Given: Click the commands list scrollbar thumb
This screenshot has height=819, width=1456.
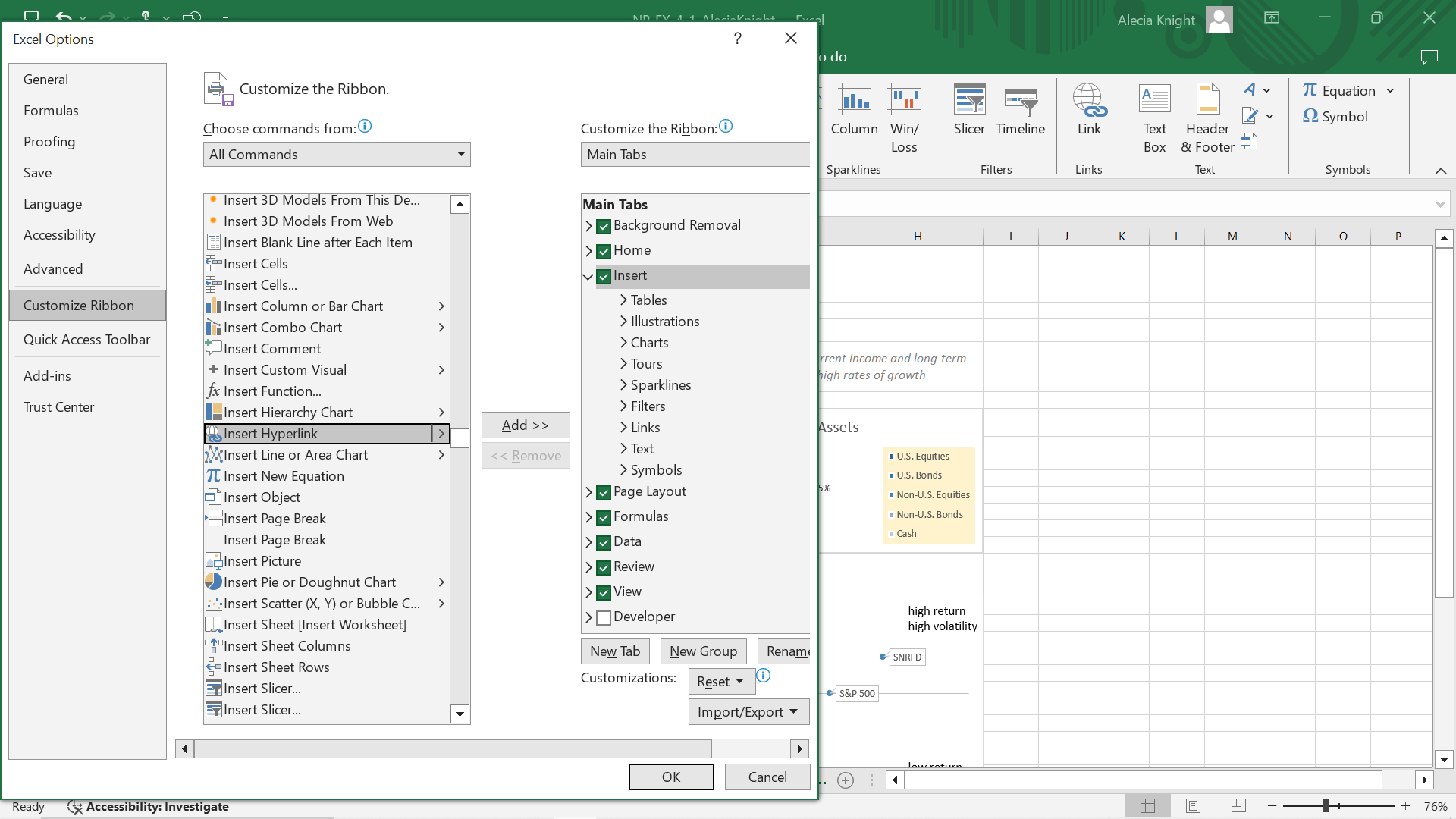Looking at the screenshot, I should point(460,438).
